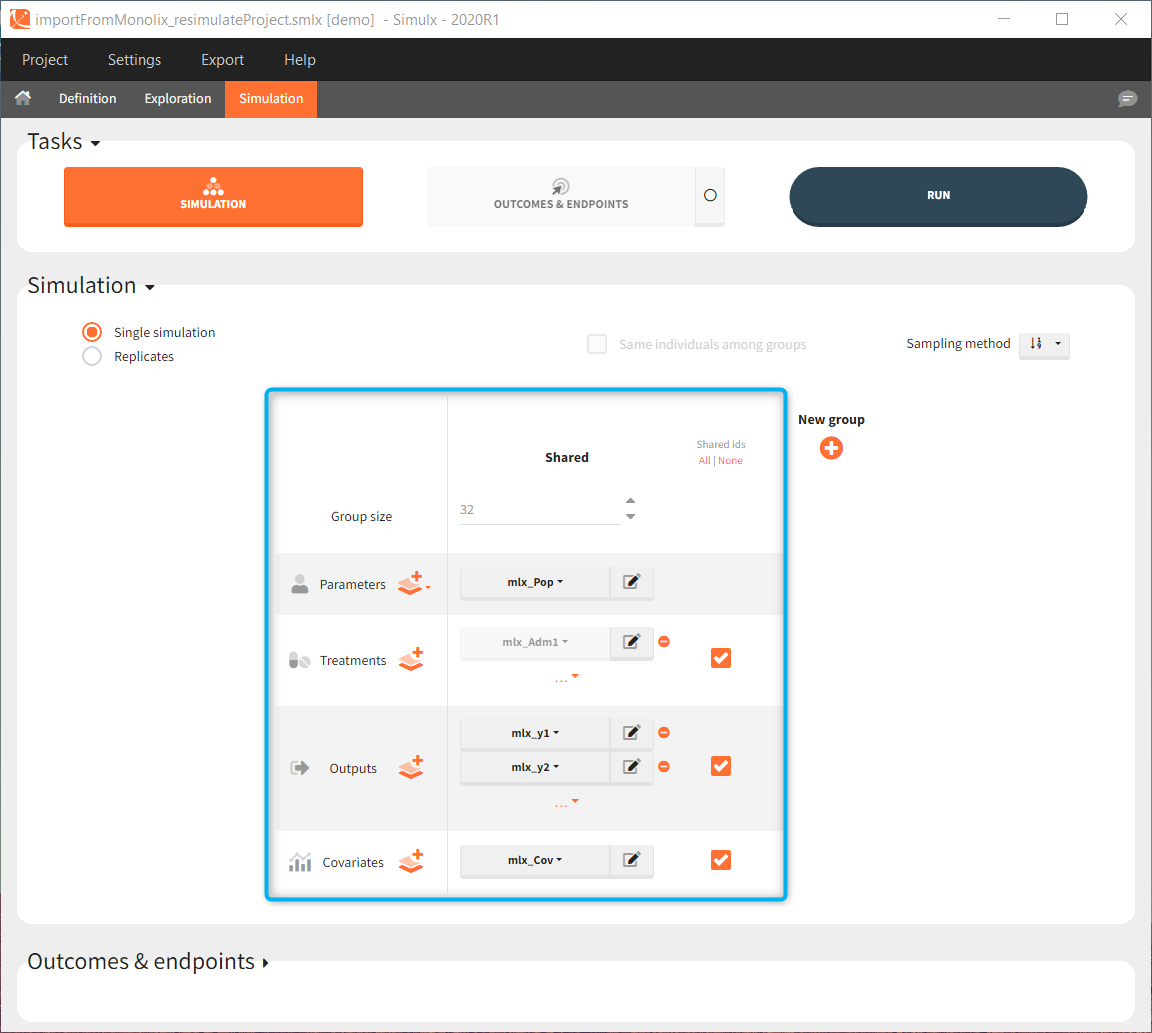Open the Export menu
Screen dimensions: 1152x1033
point(222,60)
